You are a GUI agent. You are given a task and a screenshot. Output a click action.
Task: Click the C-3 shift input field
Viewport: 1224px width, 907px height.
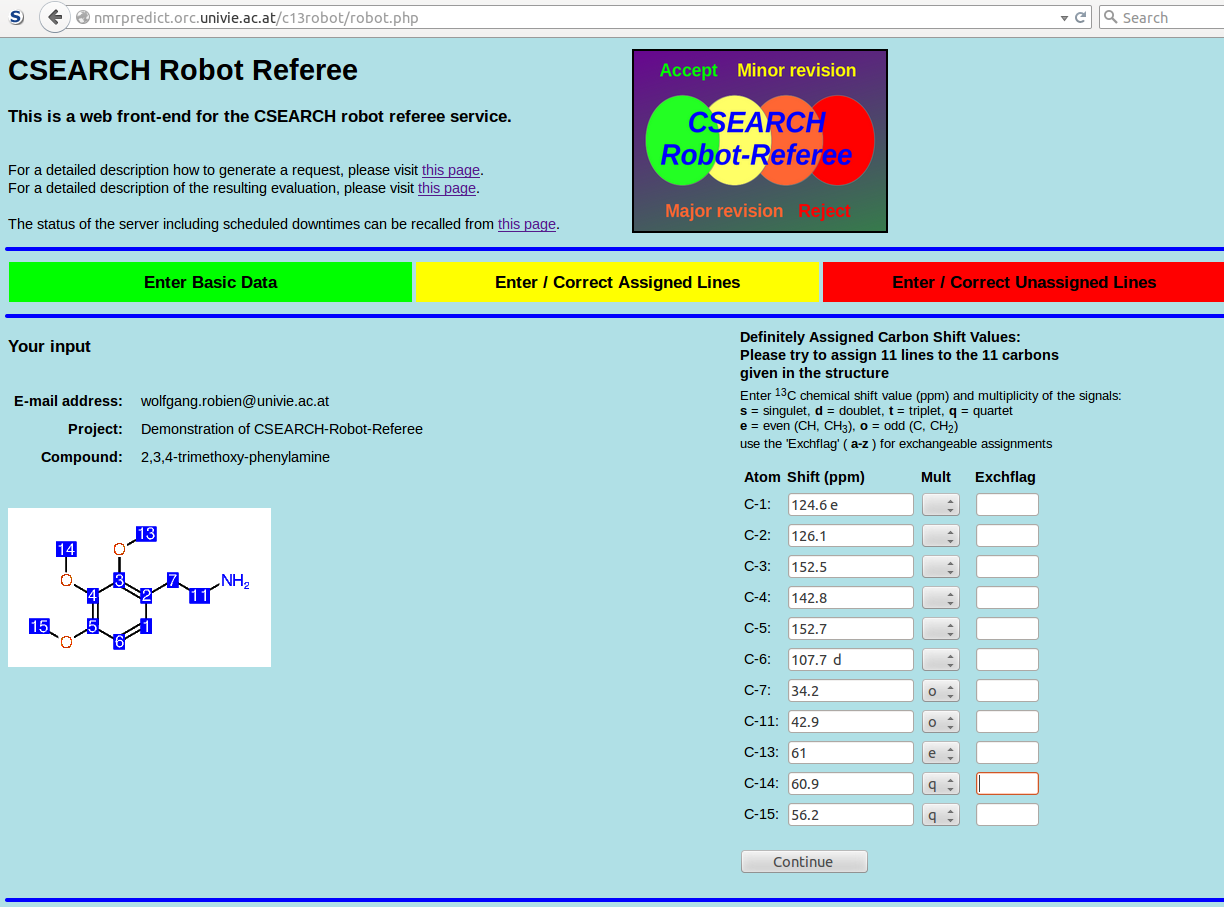[x=850, y=567]
